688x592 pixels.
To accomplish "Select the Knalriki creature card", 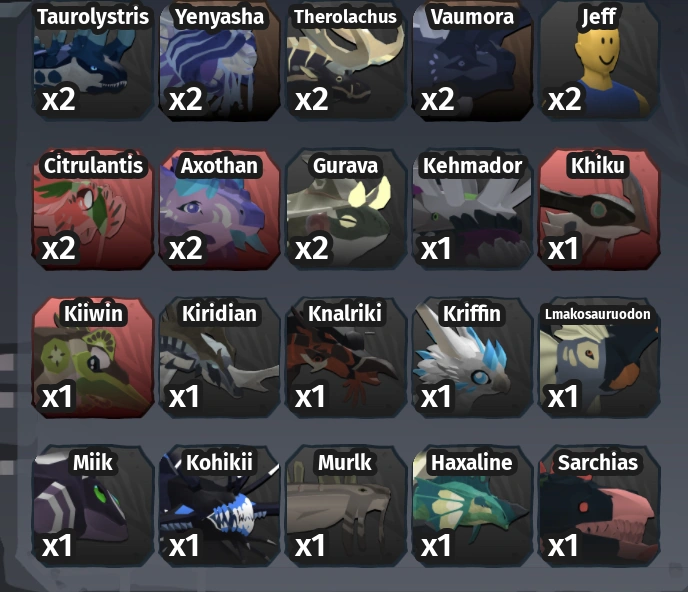I will 346,358.
